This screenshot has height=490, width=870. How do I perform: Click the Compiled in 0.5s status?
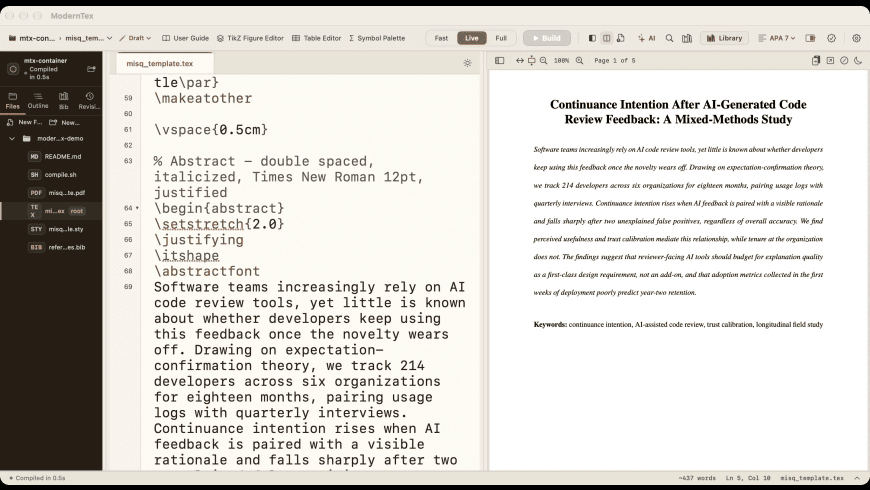37,478
